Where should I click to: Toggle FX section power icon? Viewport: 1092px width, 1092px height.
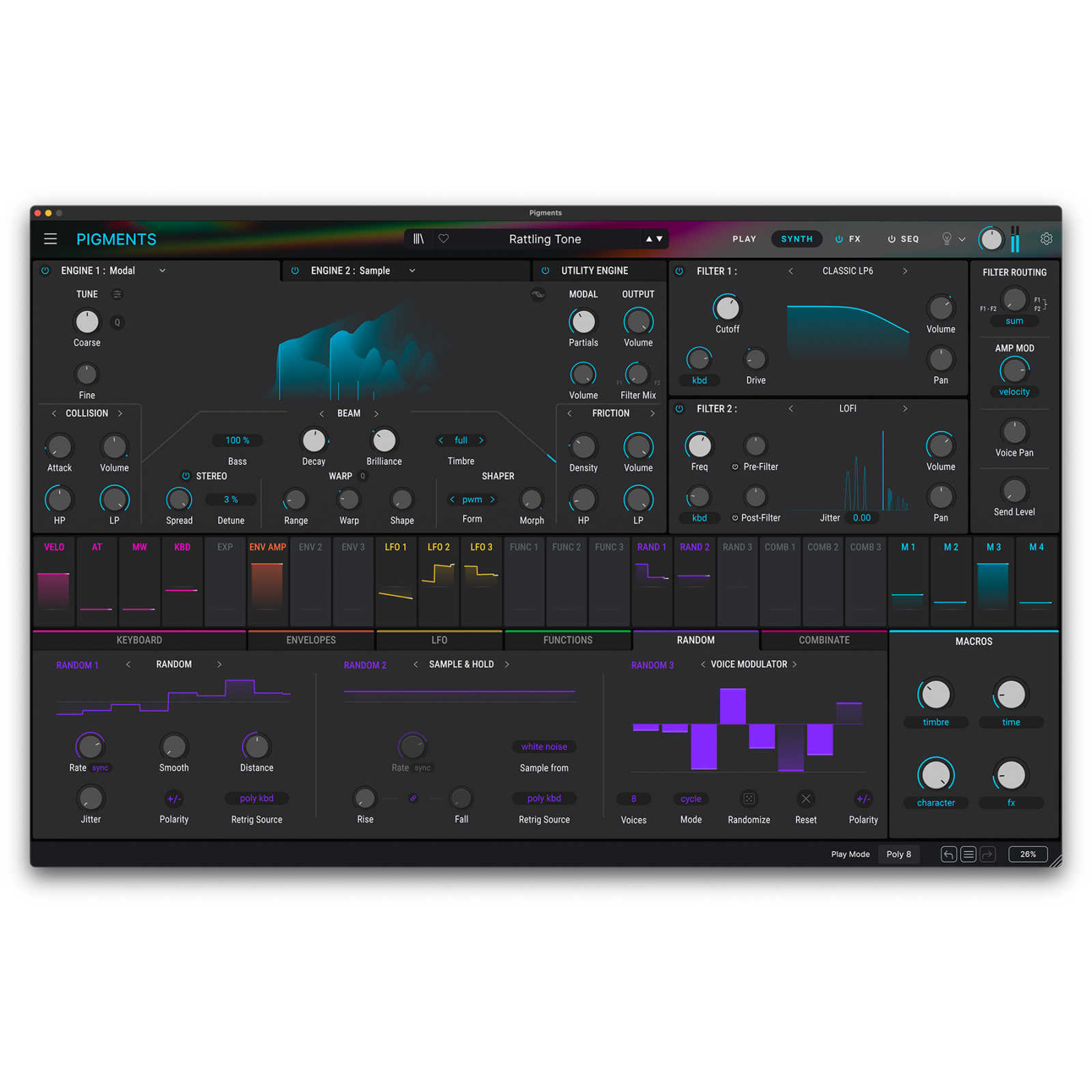(x=839, y=239)
